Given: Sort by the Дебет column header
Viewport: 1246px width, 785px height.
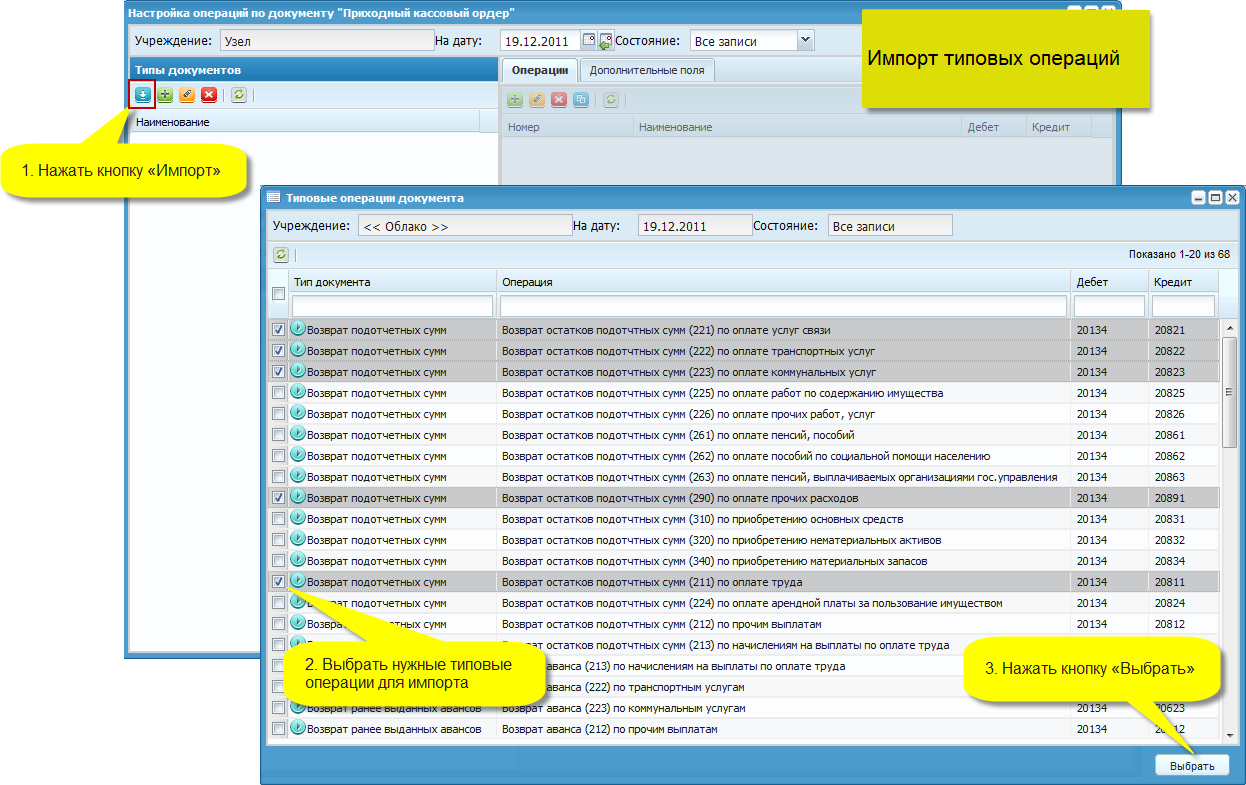Looking at the screenshot, I should [x=1109, y=282].
